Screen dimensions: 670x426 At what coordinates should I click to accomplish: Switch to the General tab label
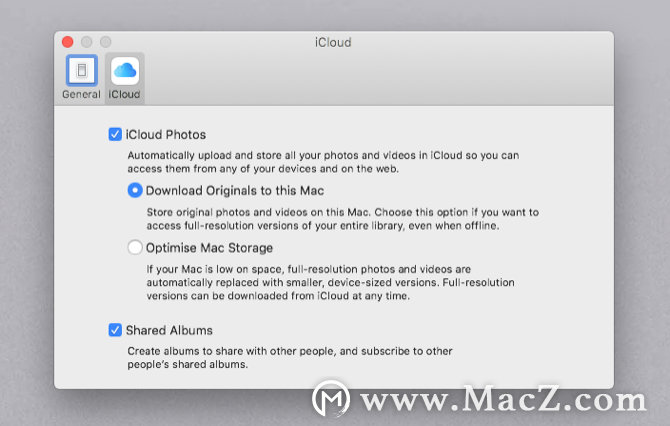[x=81, y=94]
